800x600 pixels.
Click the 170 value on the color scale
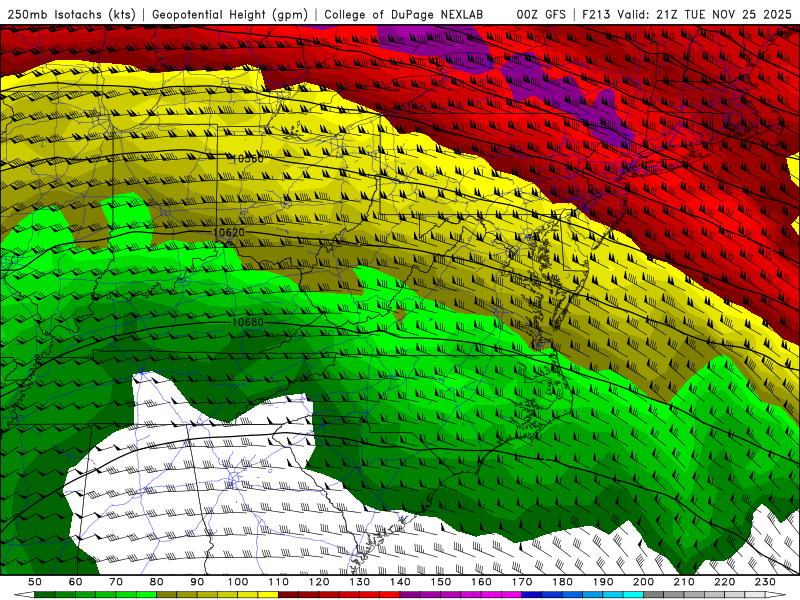521,582
